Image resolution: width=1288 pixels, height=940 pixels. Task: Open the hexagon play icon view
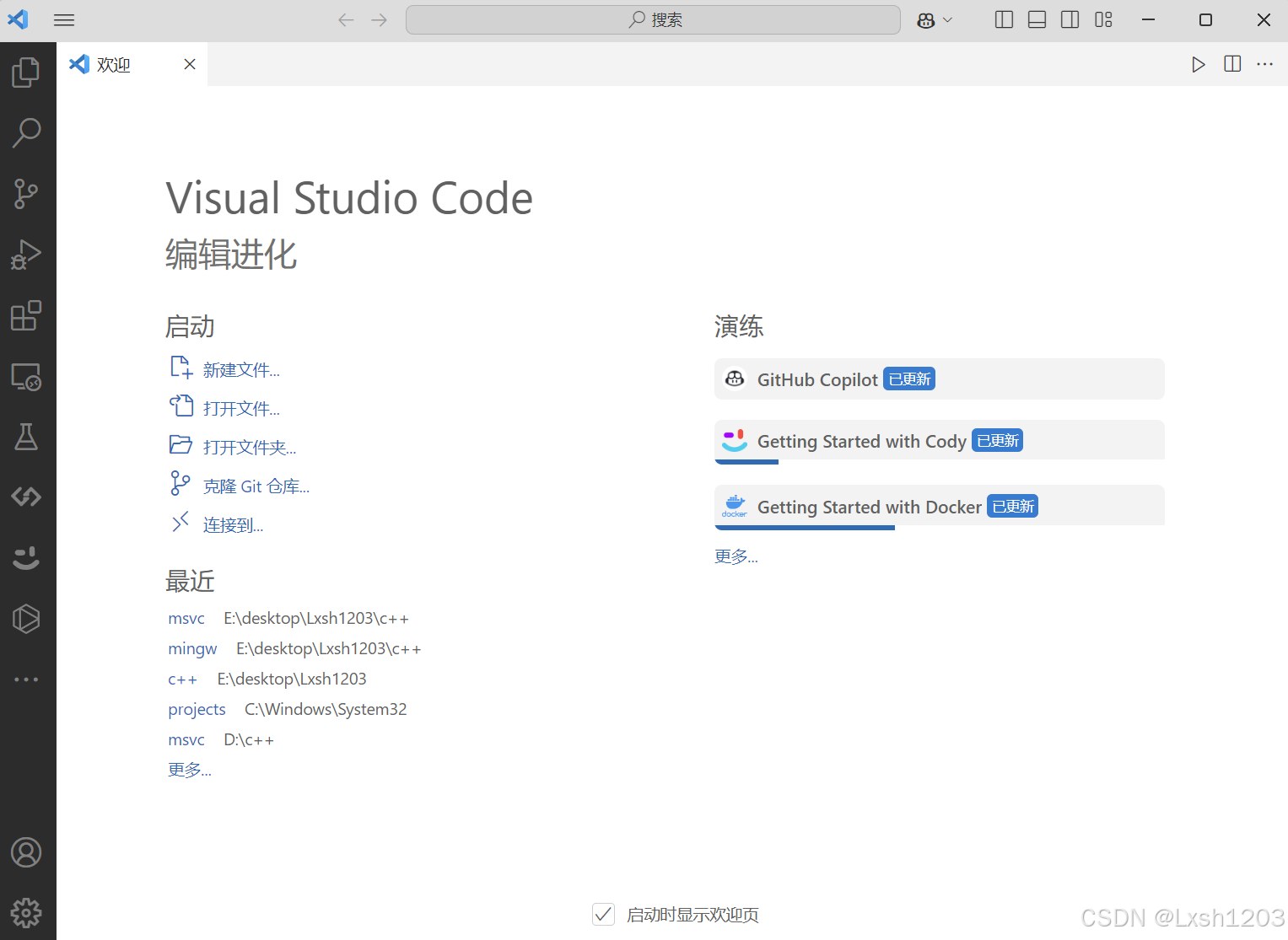point(26,619)
